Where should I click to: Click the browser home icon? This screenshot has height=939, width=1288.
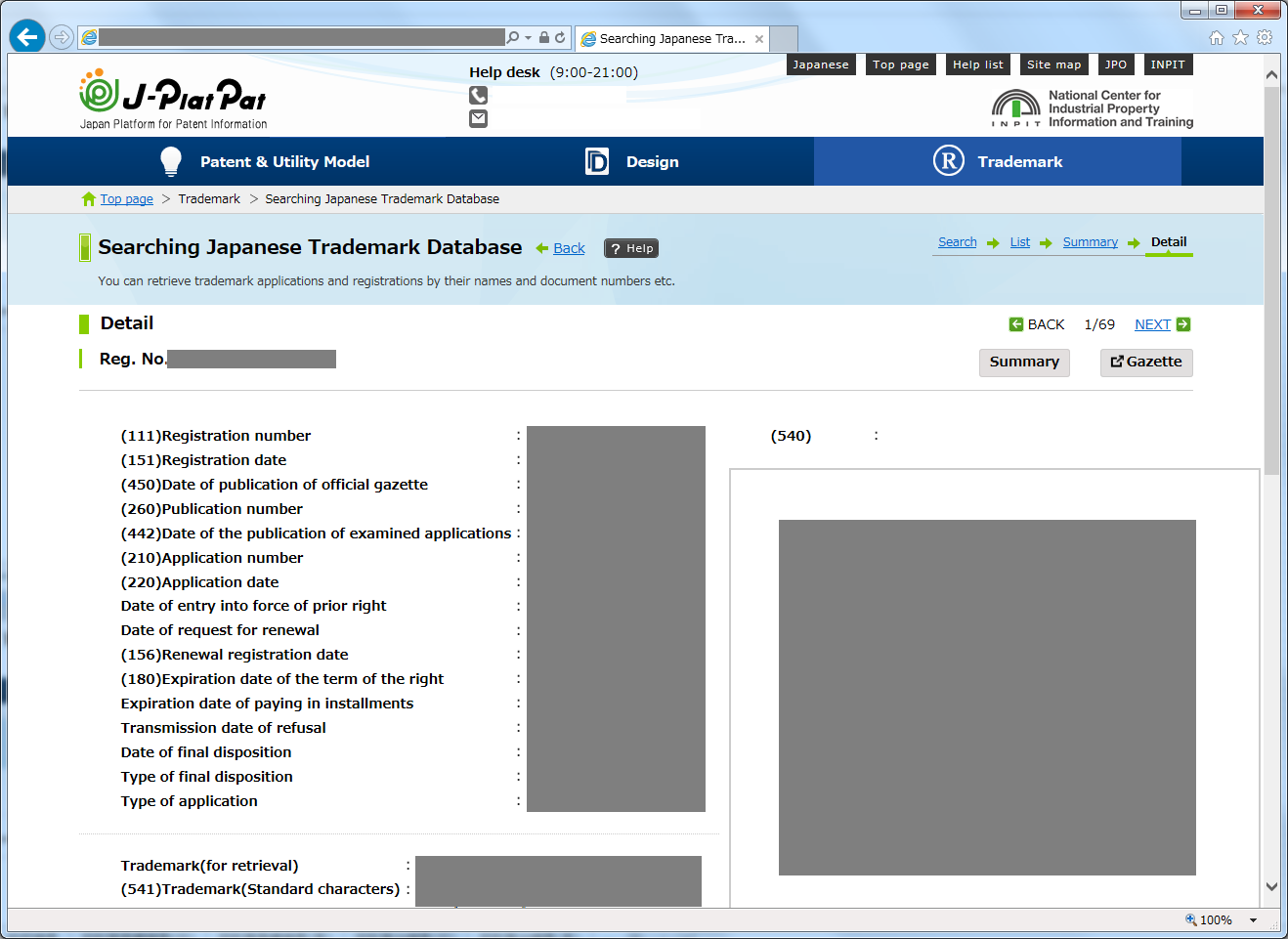pos(1216,37)
